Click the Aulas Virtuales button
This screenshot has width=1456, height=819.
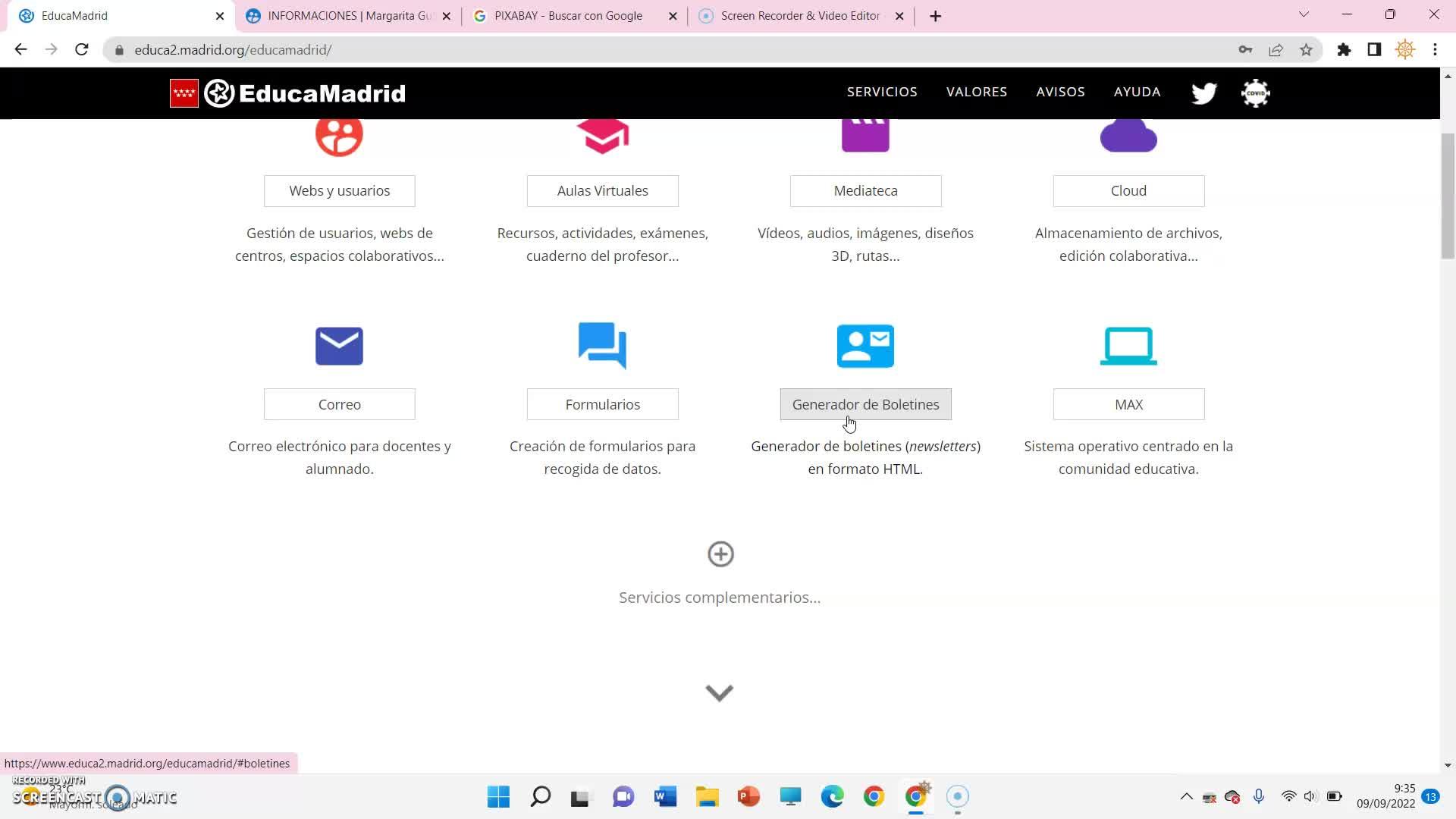[x=602, y=191]
